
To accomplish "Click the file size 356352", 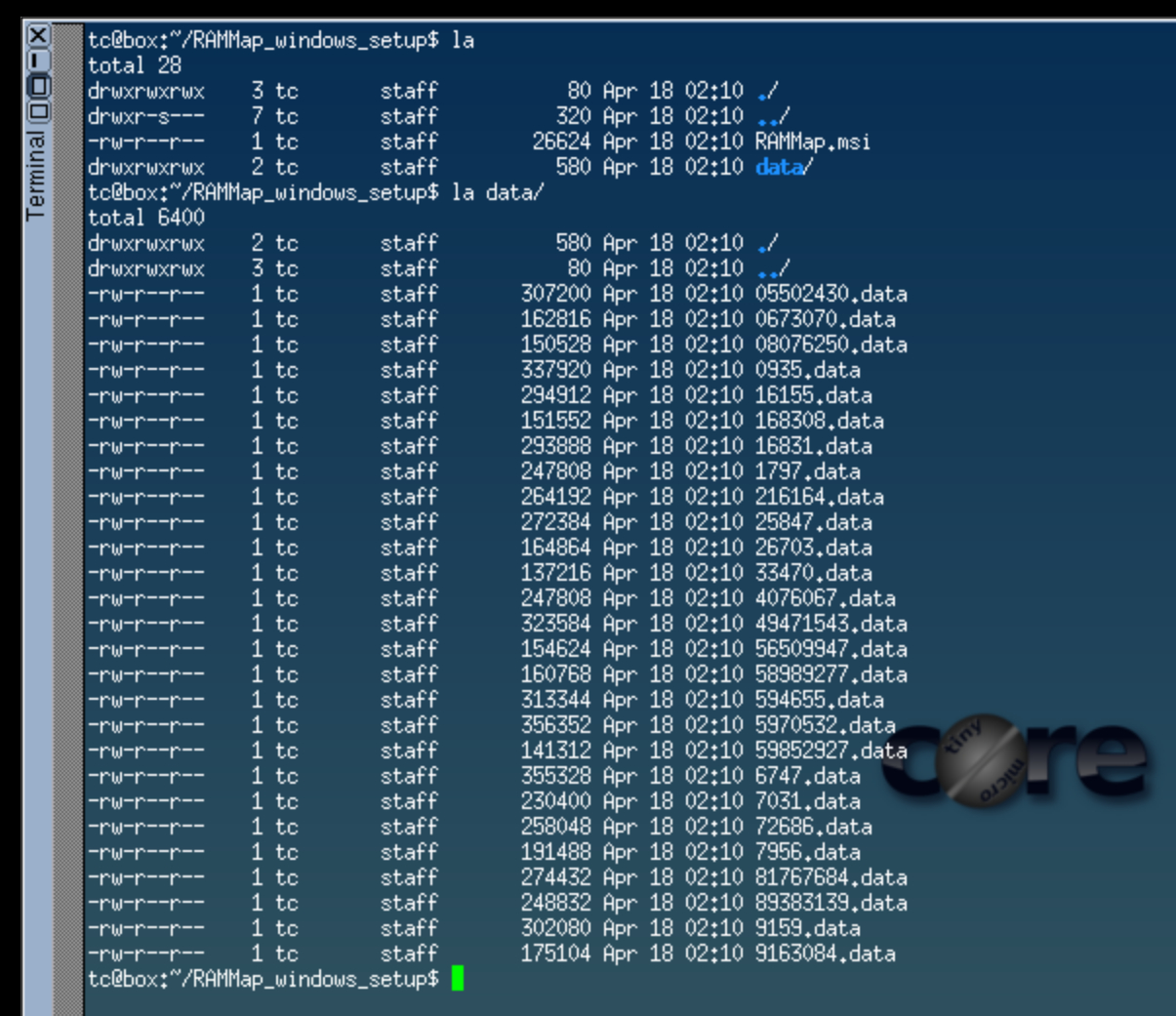I will point(555,726).
